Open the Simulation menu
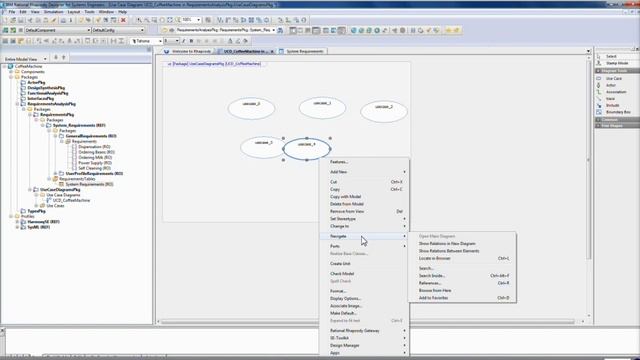The width and height of the screenshot is (640, 360). [x=53, y=12]
